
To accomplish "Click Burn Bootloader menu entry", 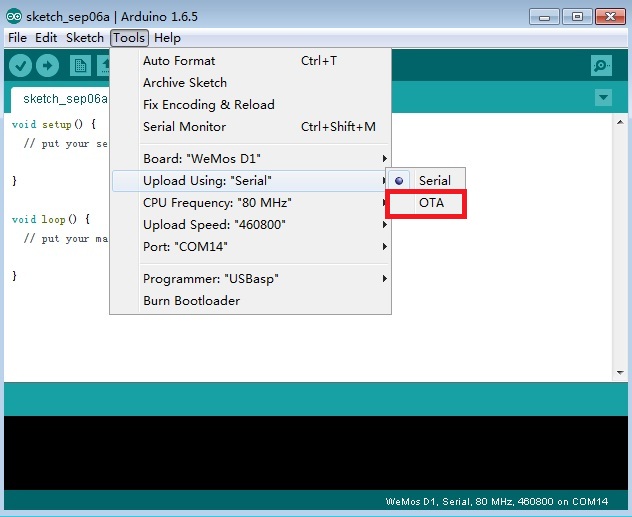I will [x=191, y=301].
